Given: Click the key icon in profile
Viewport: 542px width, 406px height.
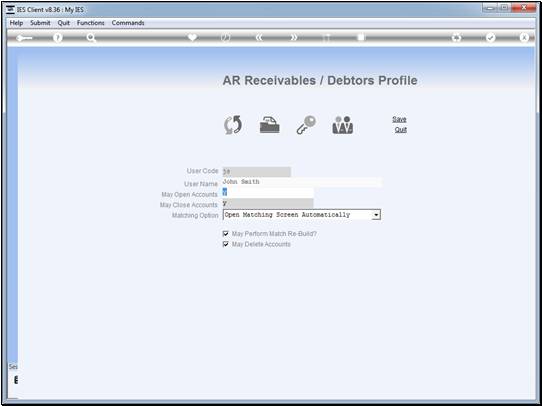Looking at the screenshot, I should [x=306, y=125].
